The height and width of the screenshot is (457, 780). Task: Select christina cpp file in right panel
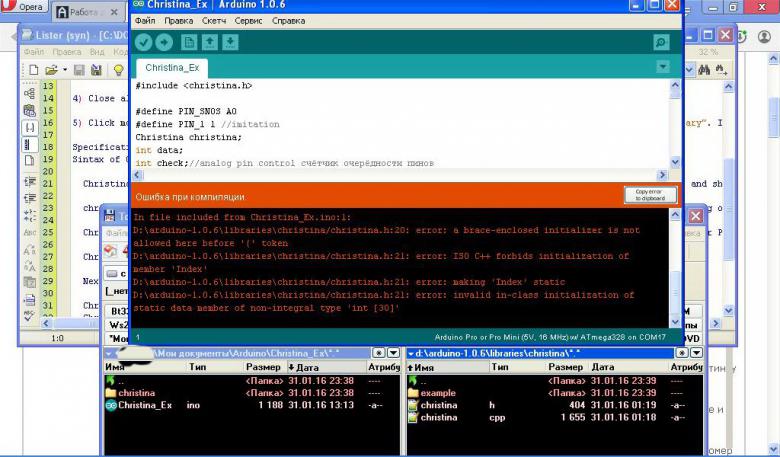coord(555,418)
